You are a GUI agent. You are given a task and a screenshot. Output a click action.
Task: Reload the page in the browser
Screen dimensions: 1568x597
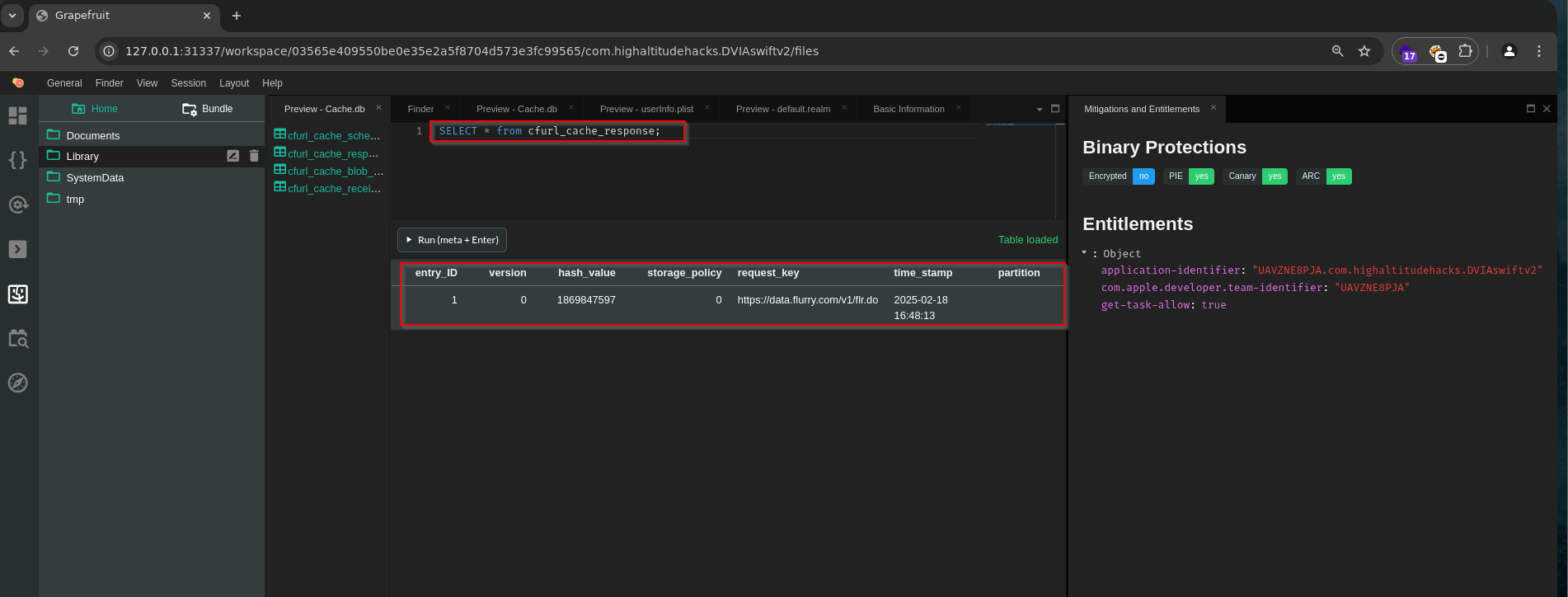pos(73,51)
